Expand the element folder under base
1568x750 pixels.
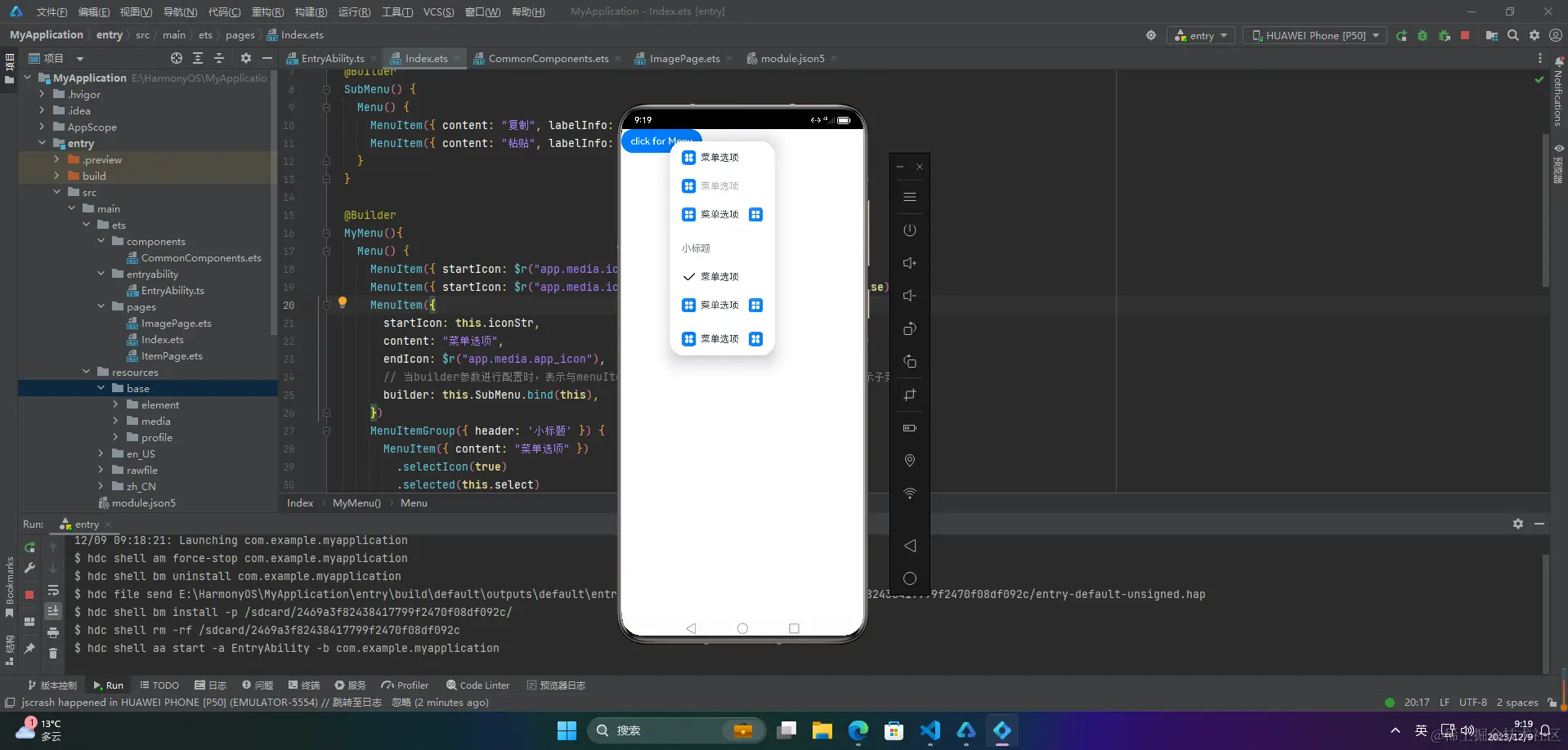click(x=115, y=404)
